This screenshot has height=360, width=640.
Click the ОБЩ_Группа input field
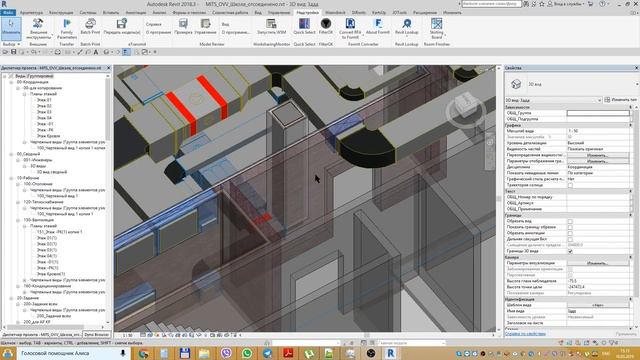598,113
